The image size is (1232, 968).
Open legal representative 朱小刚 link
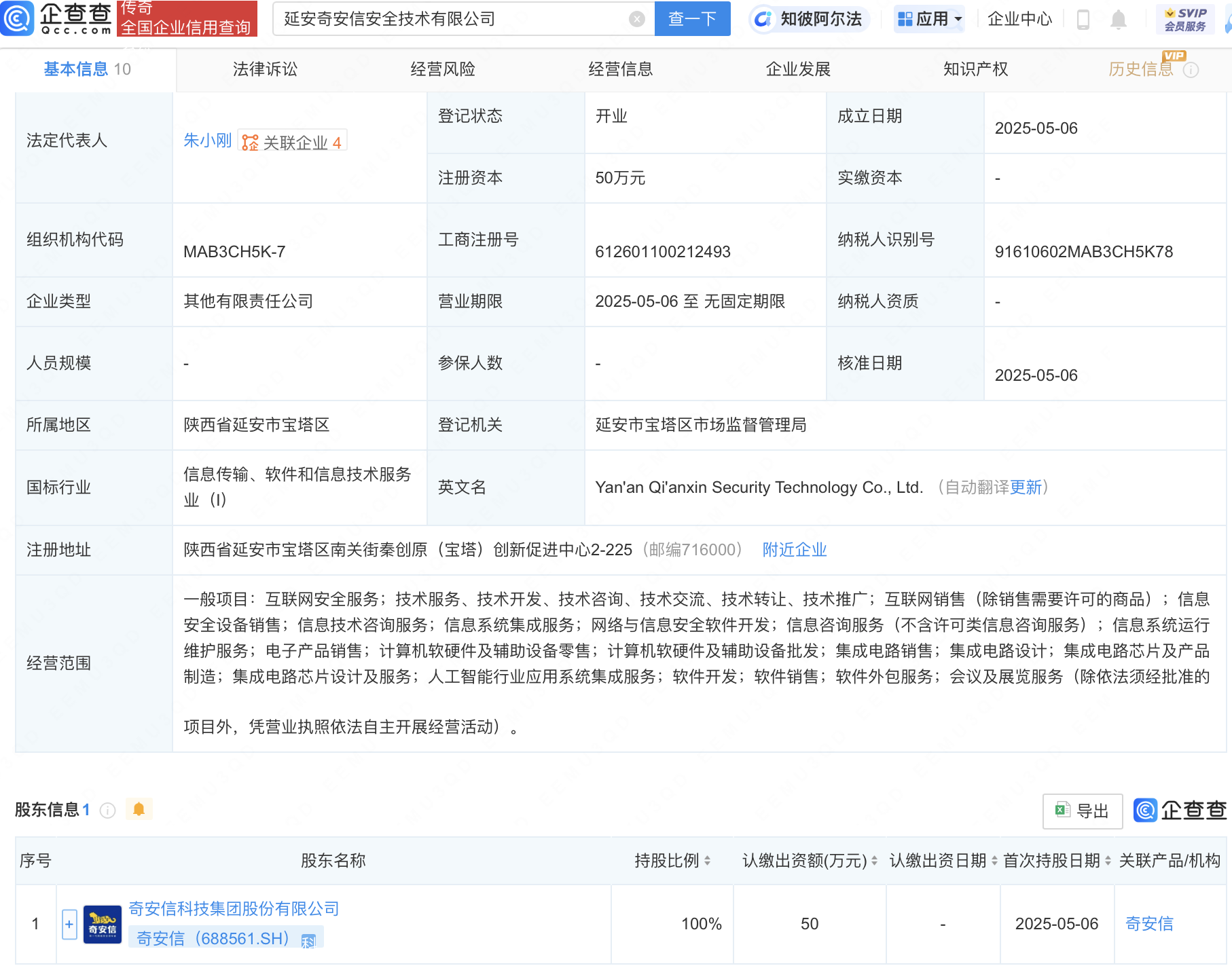pos(208,141)
